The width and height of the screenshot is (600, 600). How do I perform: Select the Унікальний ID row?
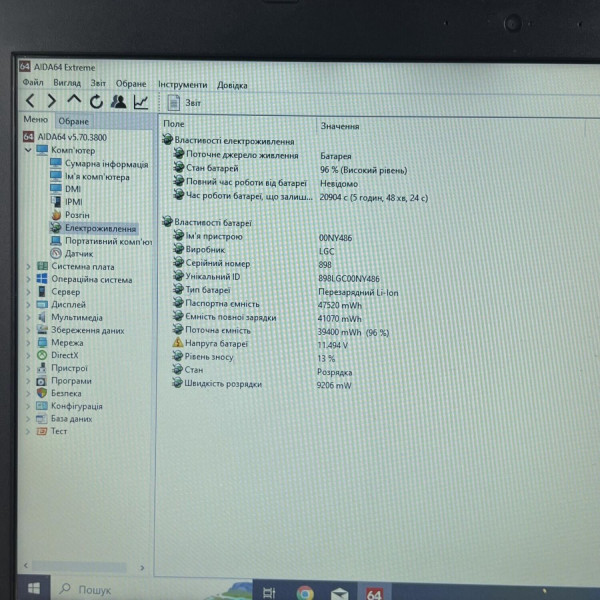(x=212, y=277)
